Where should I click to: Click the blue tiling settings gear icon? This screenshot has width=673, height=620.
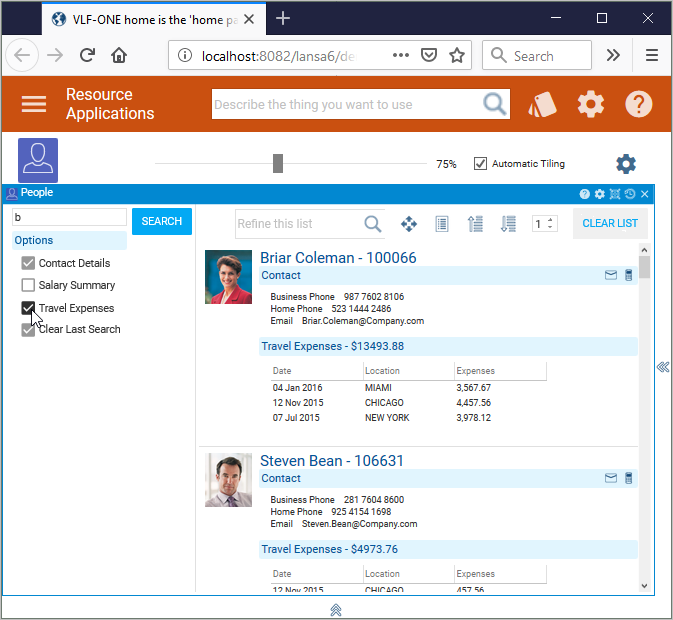626,164
